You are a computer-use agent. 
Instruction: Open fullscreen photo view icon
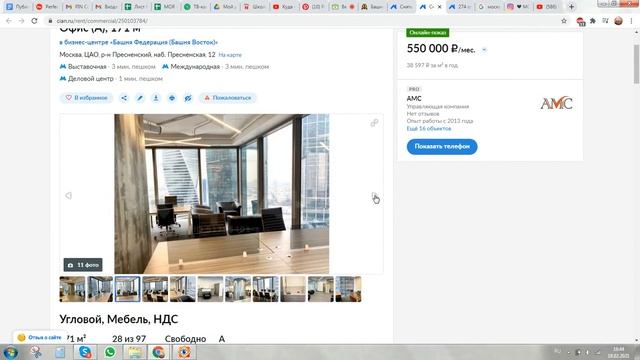coord(374,123)
